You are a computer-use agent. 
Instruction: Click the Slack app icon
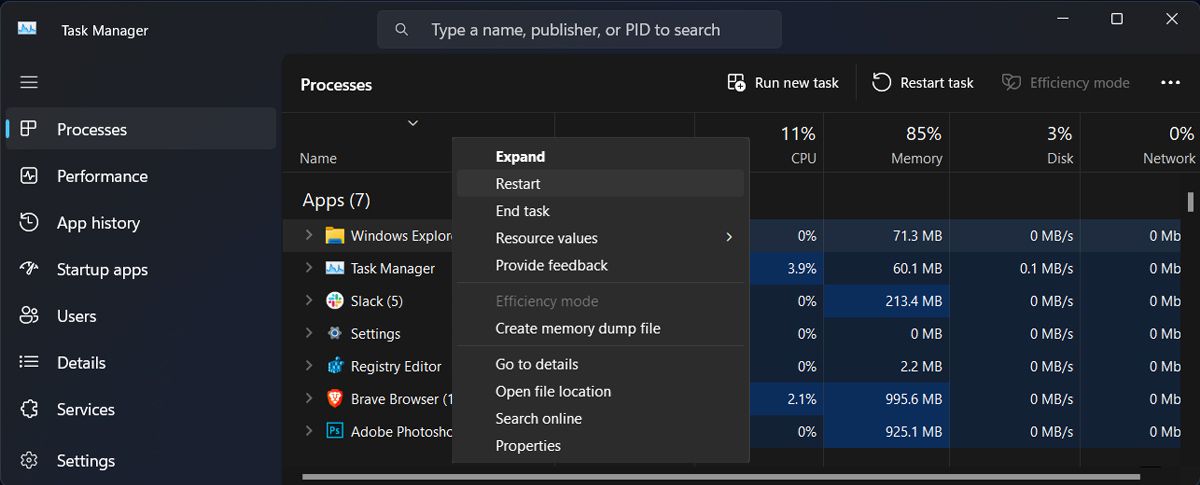click(335, 301)
